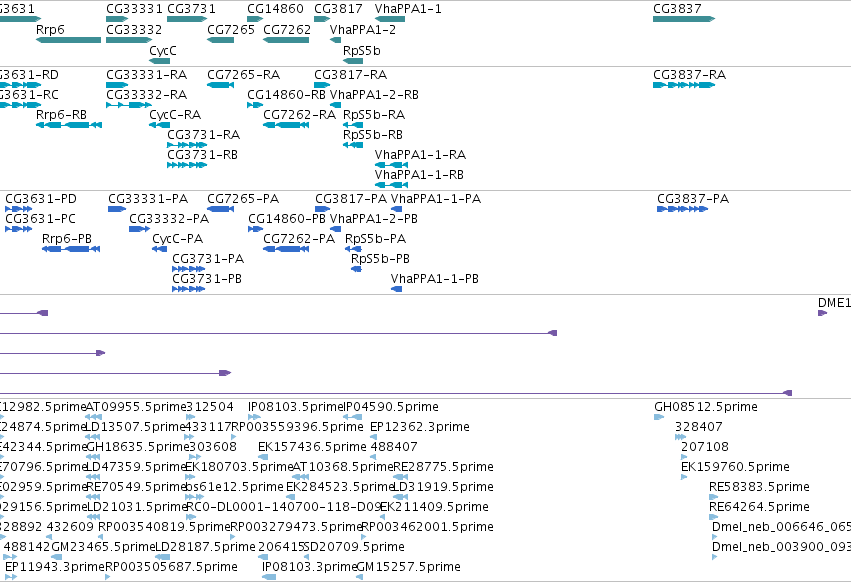Select the CG14860-RB transcript
This screenshot has height=582, width=851.
(x=255, y=105)
